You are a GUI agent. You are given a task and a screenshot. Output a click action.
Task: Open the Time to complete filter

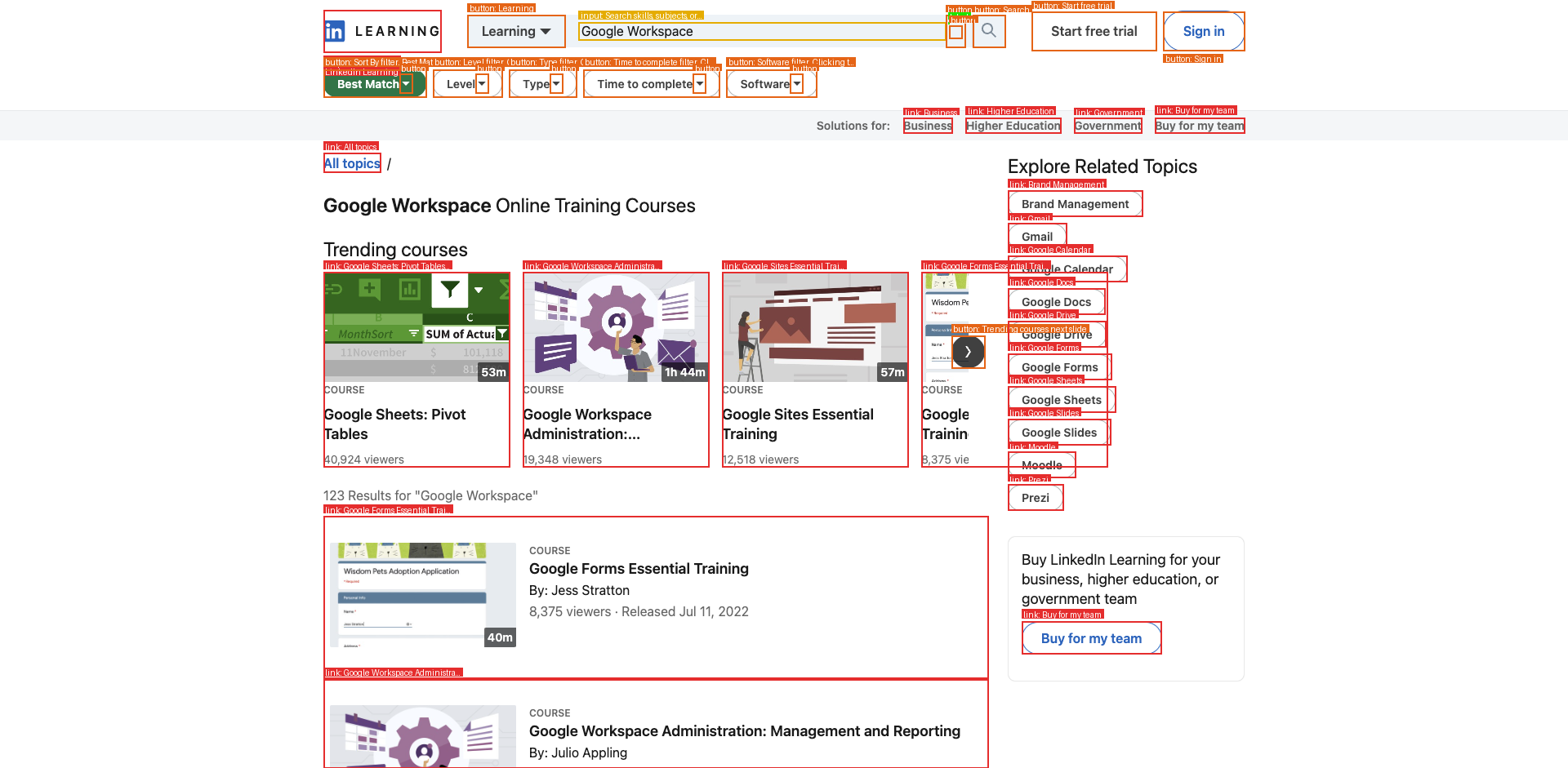[x=650, y=84]
